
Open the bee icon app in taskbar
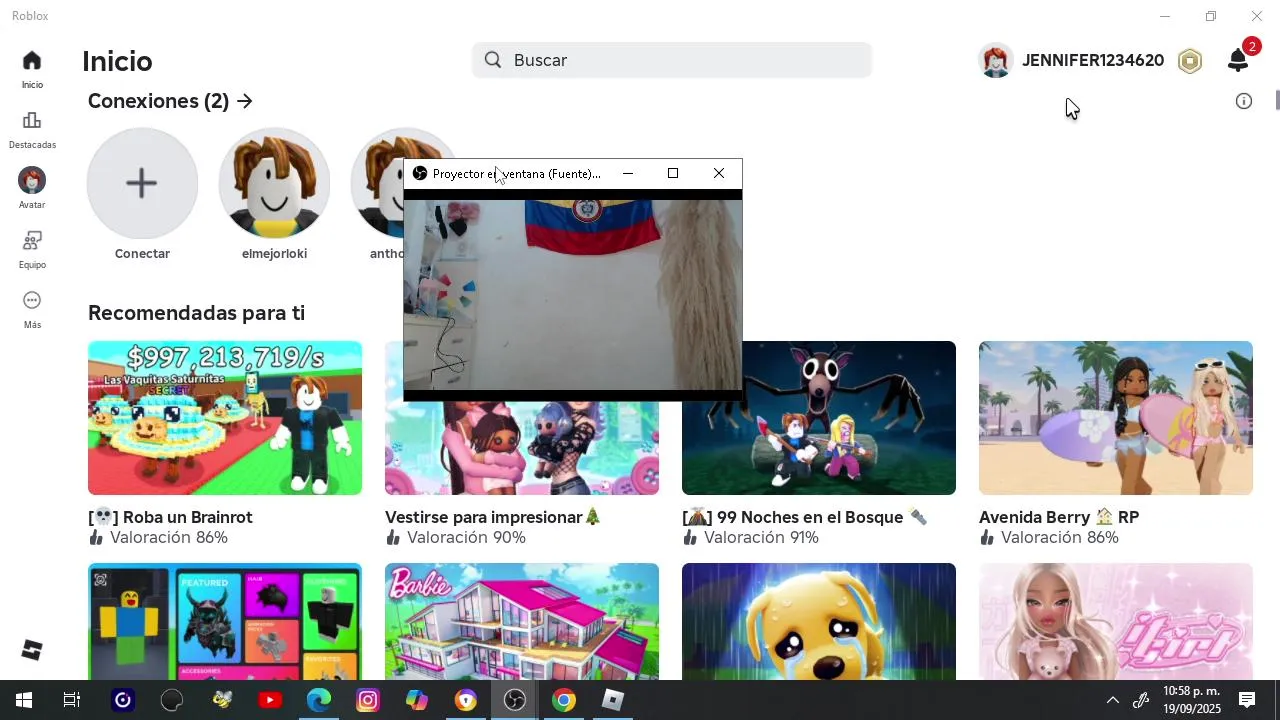click(x=221, y=700)
